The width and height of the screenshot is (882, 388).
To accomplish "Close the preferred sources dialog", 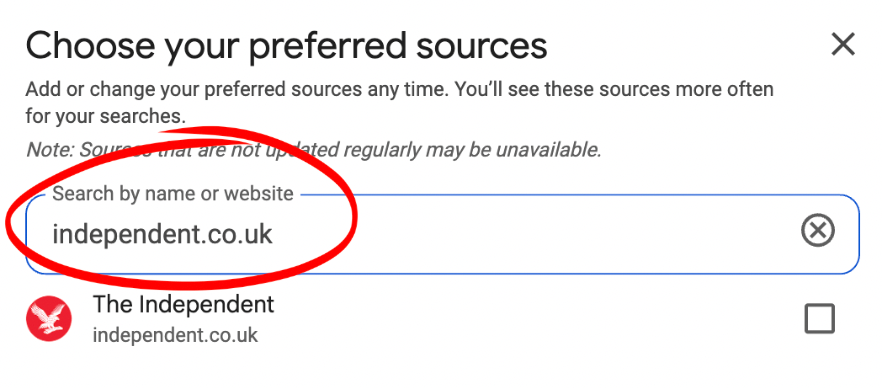I will tap(843, 44).
